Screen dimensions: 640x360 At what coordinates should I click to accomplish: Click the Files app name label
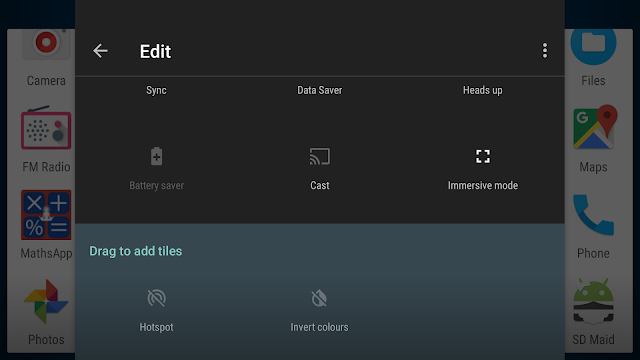tap(593, 80)
